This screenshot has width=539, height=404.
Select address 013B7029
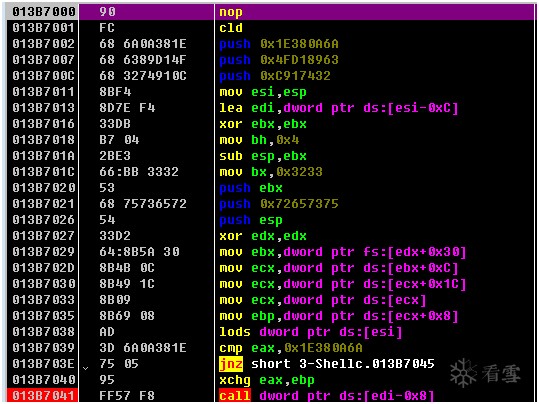click(43, 252)
